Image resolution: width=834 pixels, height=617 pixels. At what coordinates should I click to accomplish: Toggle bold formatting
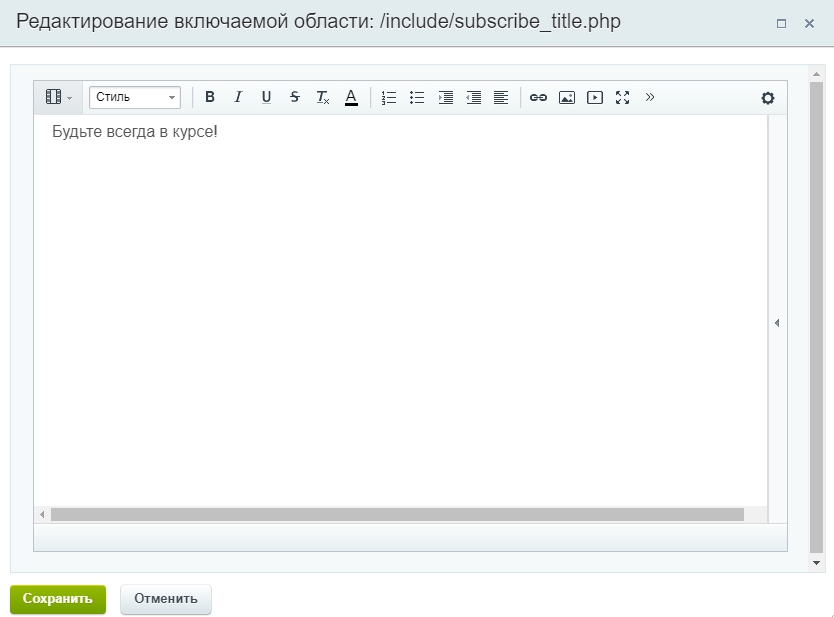coord(210,97)
